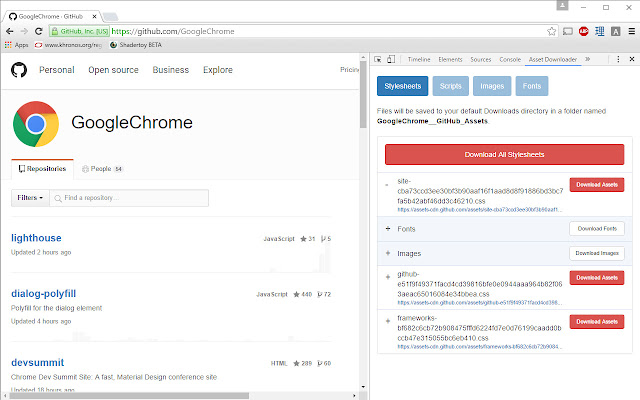Expand the github- stylesheet row
The width and height of the screenshot is (640, 400).
(x=388, y=277)
